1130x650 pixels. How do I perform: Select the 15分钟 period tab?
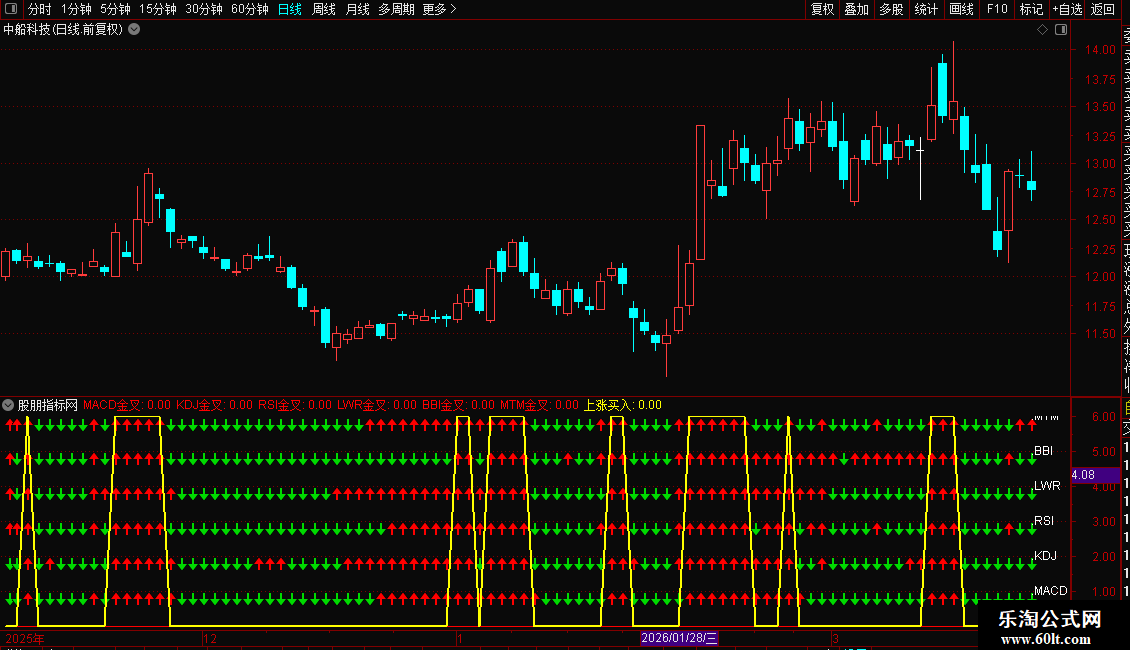point(158,9)
